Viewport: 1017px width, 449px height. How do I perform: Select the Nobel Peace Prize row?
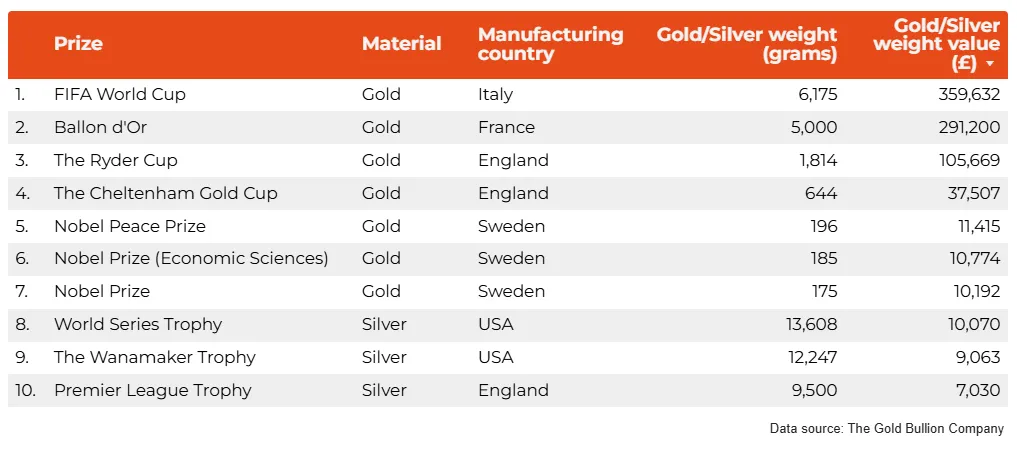(x=129, y=226)
